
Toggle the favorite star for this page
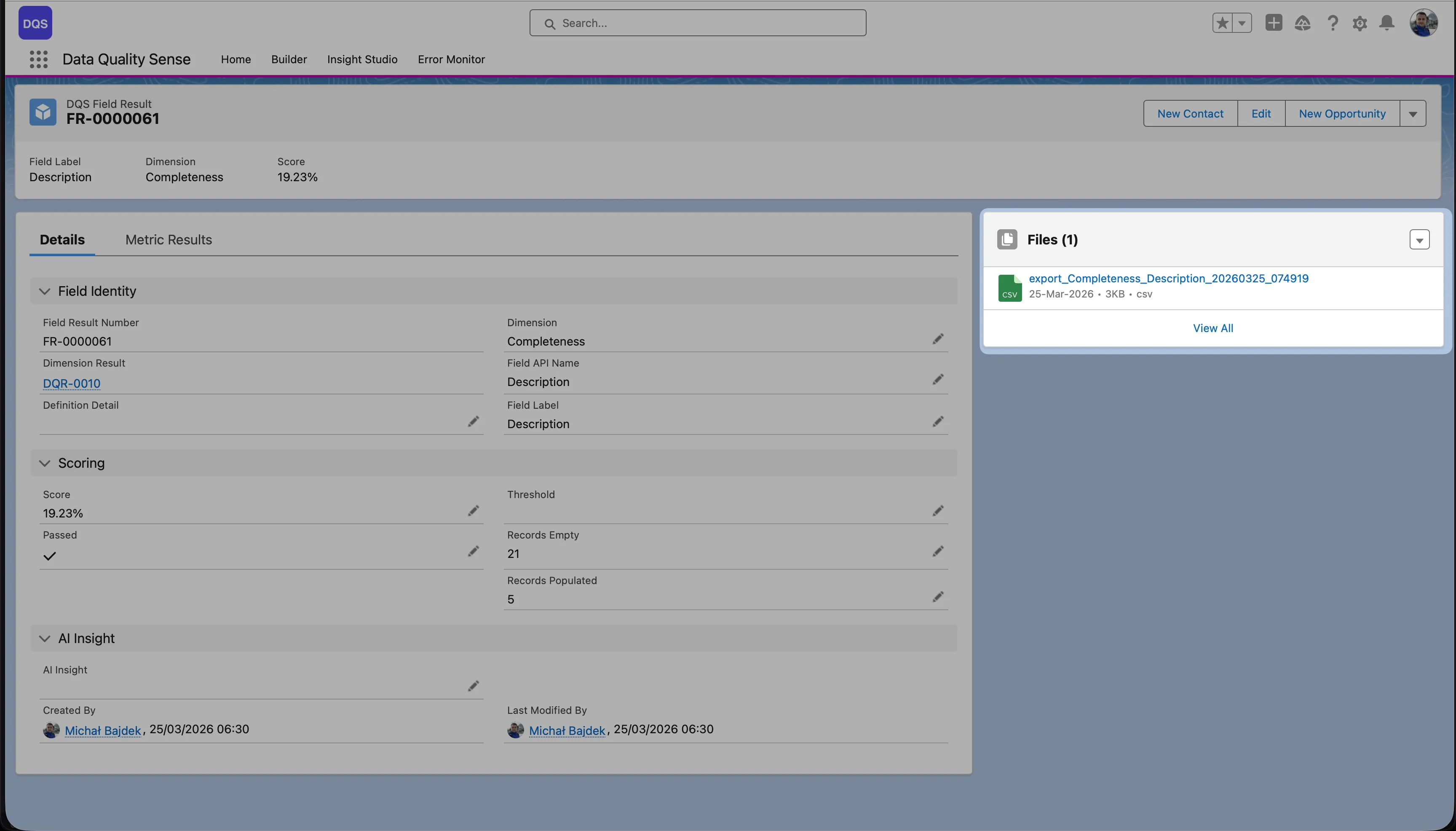click(x=1222, y=23)
